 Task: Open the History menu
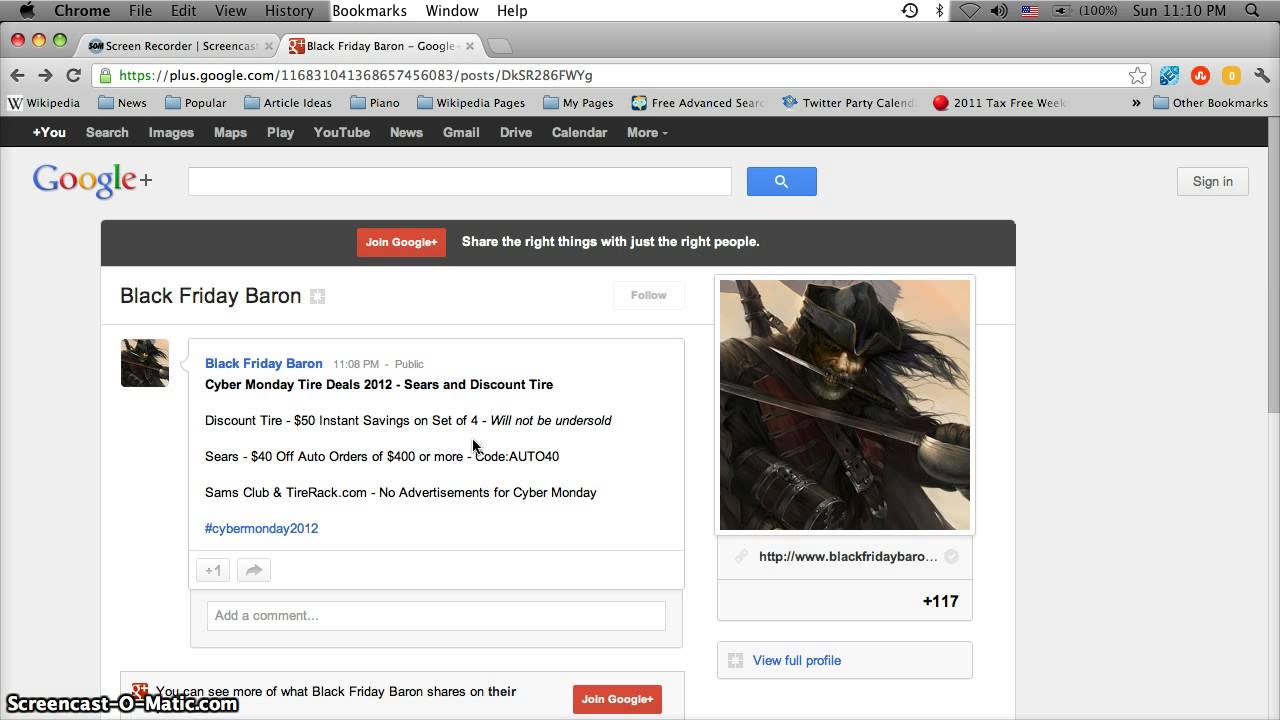click(289, 11)
